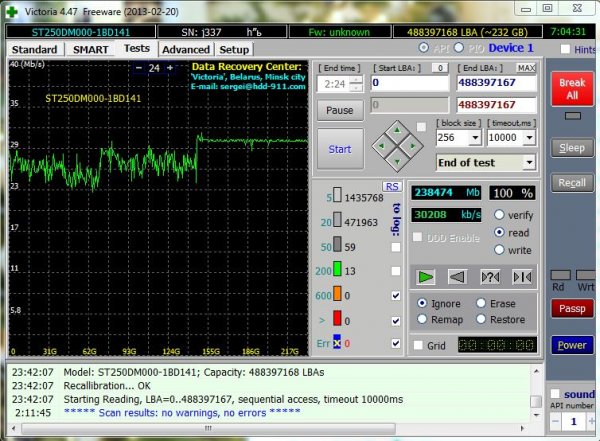600x441 pixels.
Task: Click the up arrow on the diamond navigation pad
Action: (x=397, y=131)
